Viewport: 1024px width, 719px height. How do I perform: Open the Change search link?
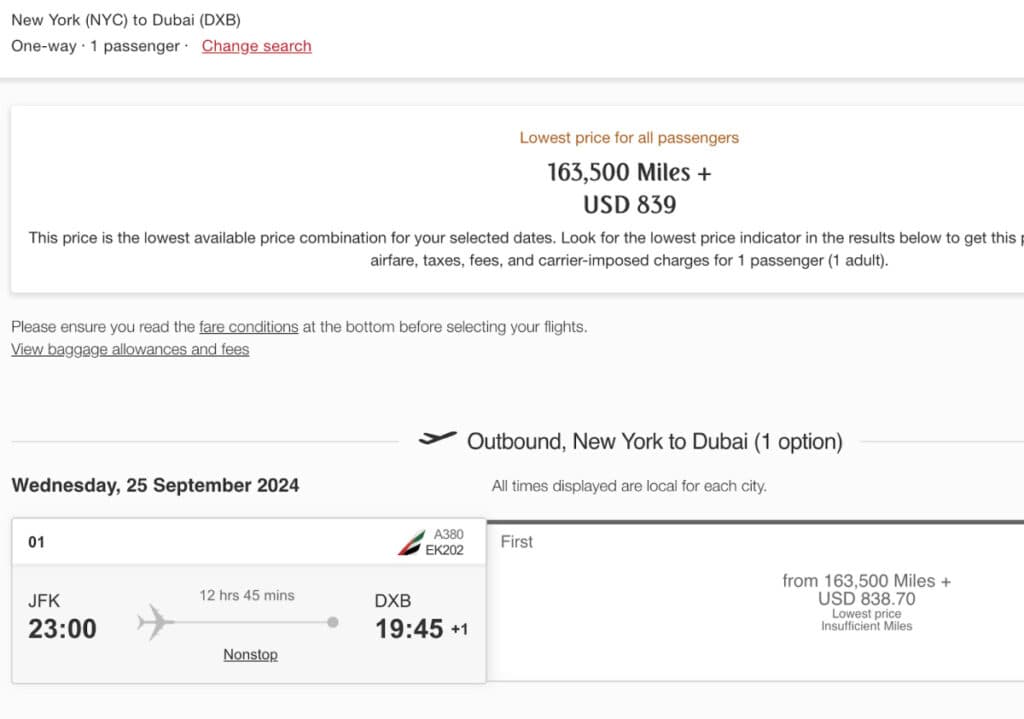coord(256,46)
